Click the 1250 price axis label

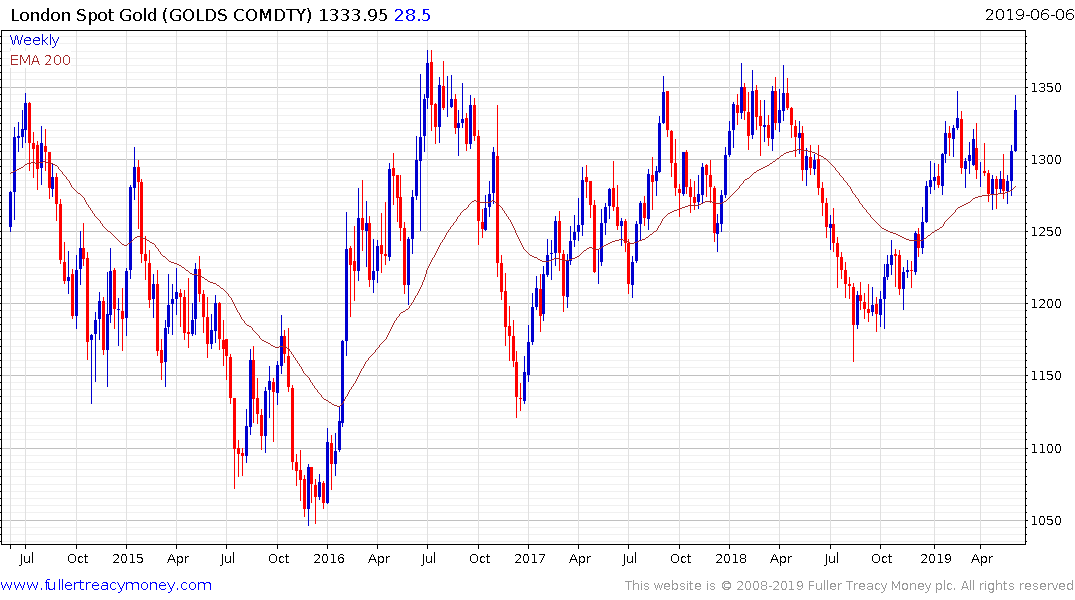click(1046, 232)
